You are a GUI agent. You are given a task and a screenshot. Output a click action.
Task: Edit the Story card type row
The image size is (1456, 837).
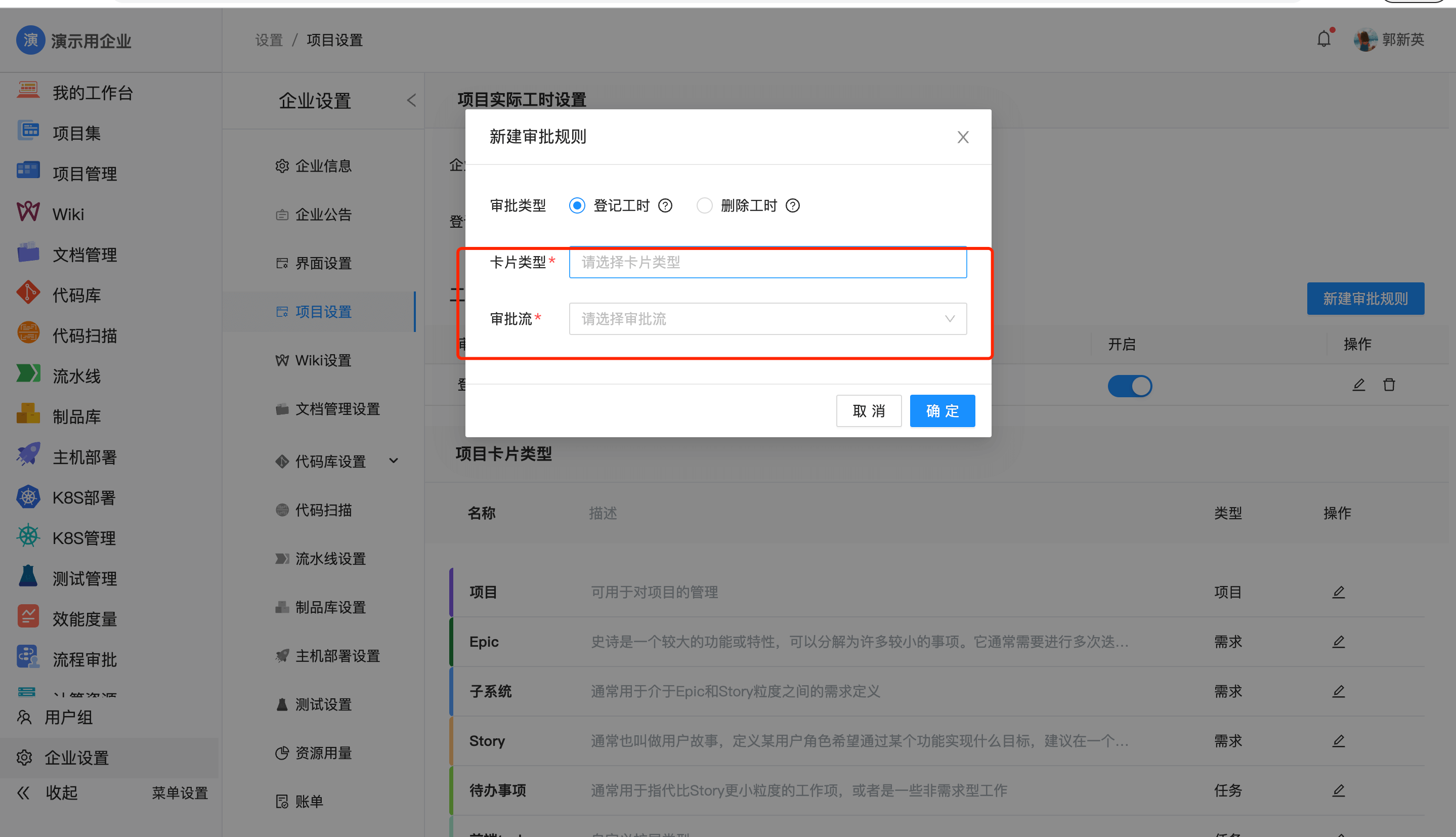pyautogui.click(x=1338, y=740)
